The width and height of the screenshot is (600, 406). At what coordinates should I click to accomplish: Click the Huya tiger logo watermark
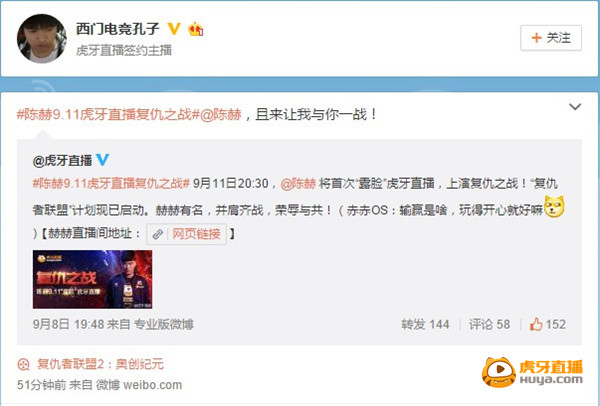pyautogui.click(x=532, y=372)
